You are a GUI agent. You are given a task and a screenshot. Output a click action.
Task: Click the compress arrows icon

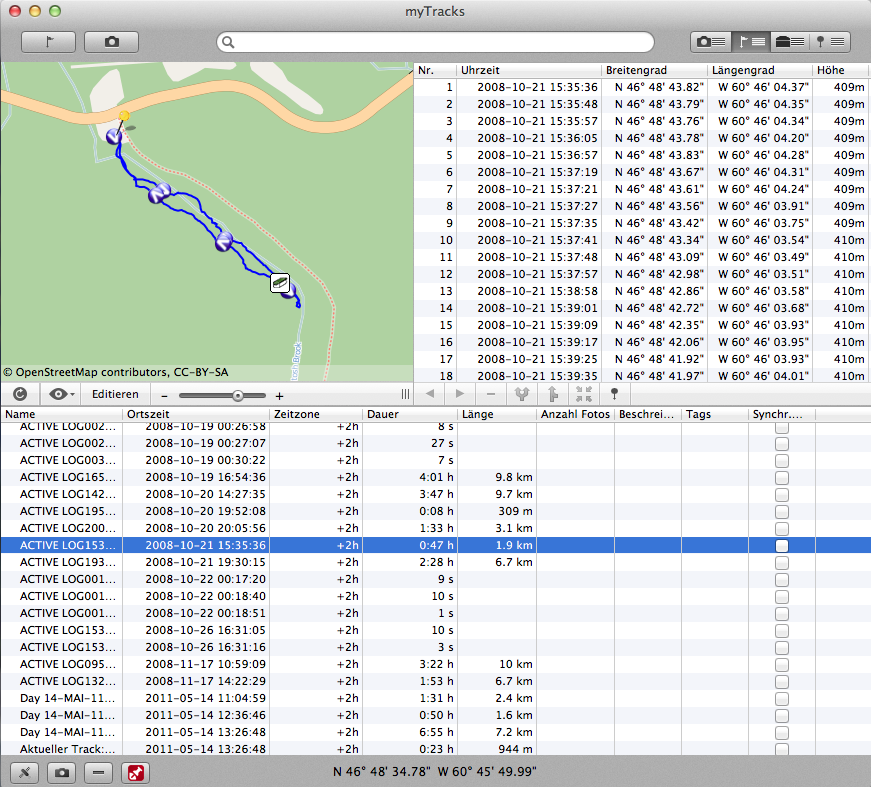(584, 394)
